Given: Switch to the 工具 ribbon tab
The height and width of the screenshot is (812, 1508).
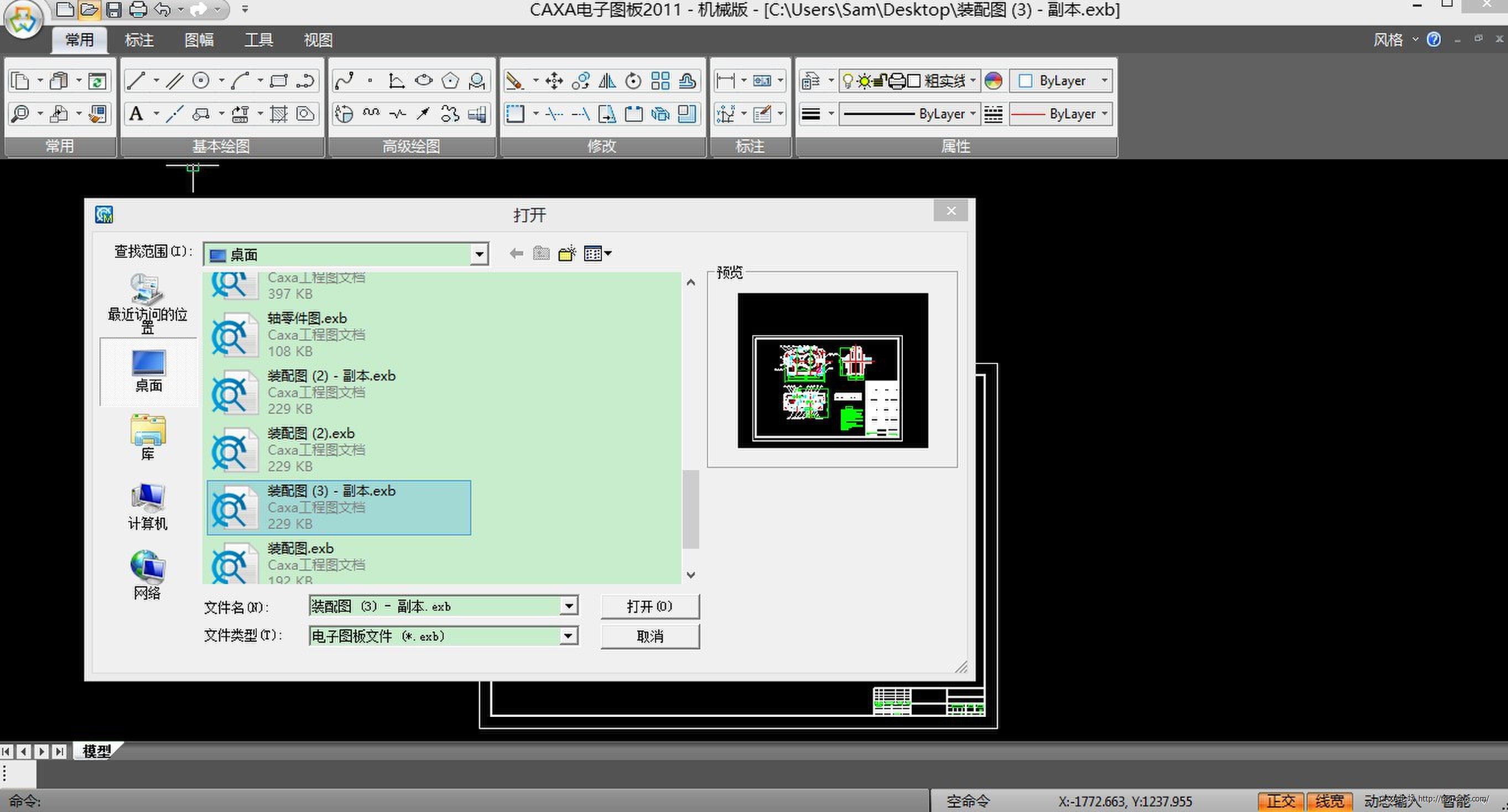Looking at the screenshot, I should pyautogui.click(x=258, y=40).
